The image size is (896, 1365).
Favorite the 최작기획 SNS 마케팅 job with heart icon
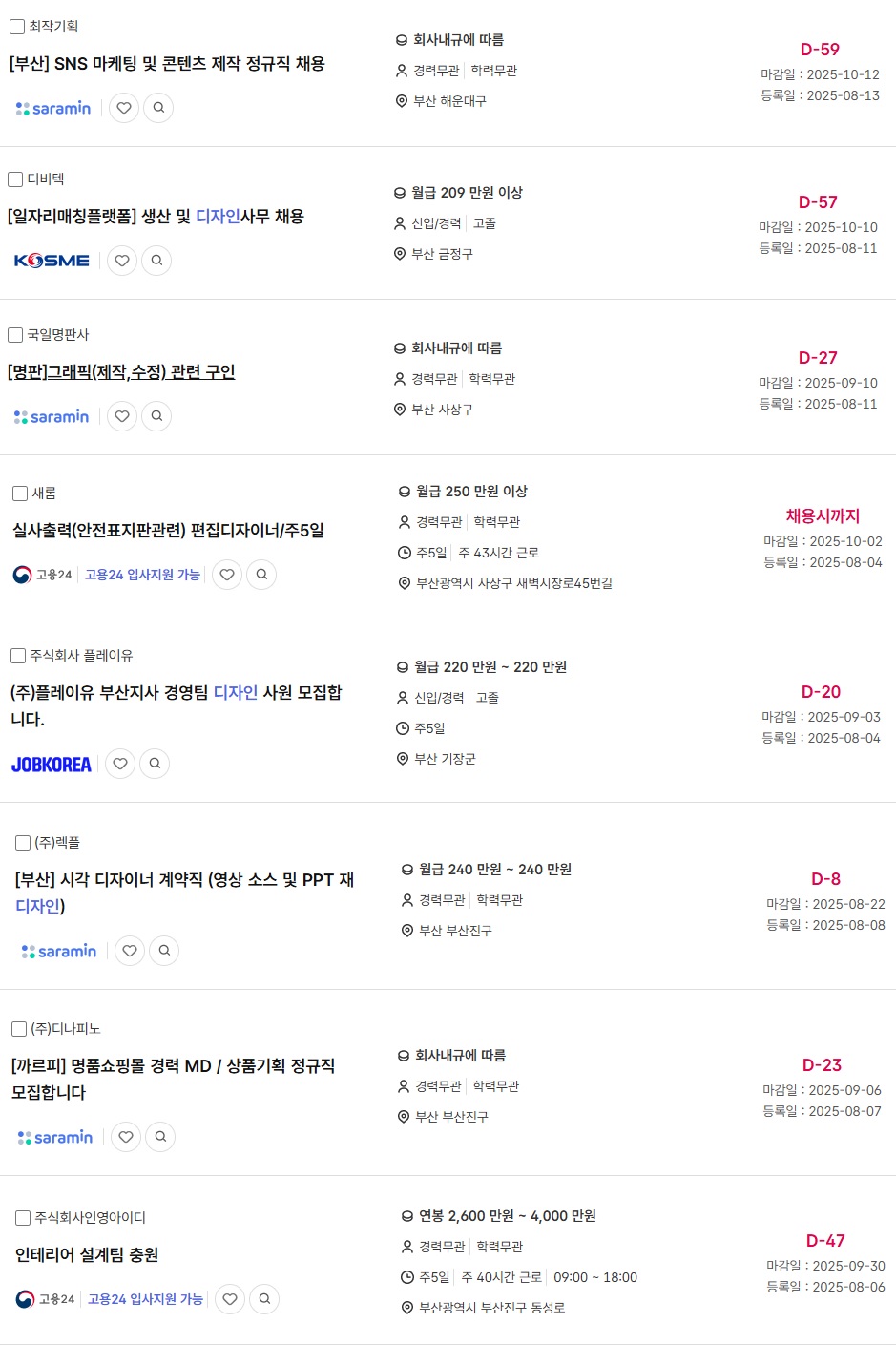point(124,108)
